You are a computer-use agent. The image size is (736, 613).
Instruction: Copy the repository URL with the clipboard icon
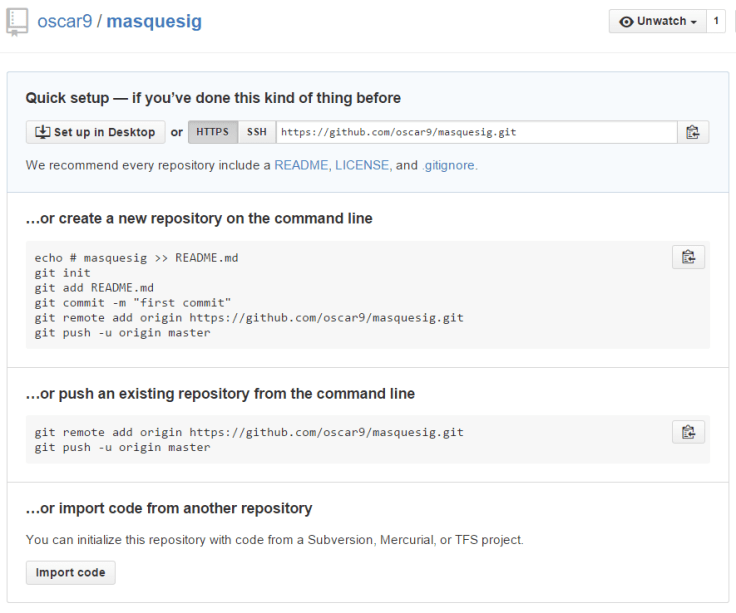click(x=692, y=132)
